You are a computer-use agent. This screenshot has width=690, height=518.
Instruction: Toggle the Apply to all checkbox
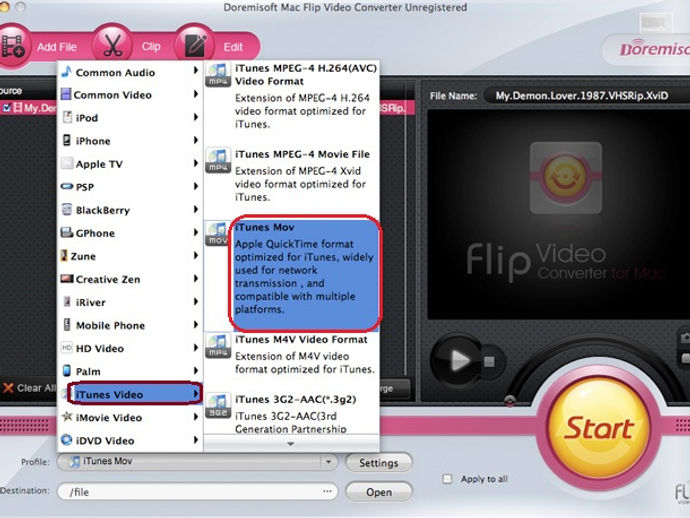(447, 479)
